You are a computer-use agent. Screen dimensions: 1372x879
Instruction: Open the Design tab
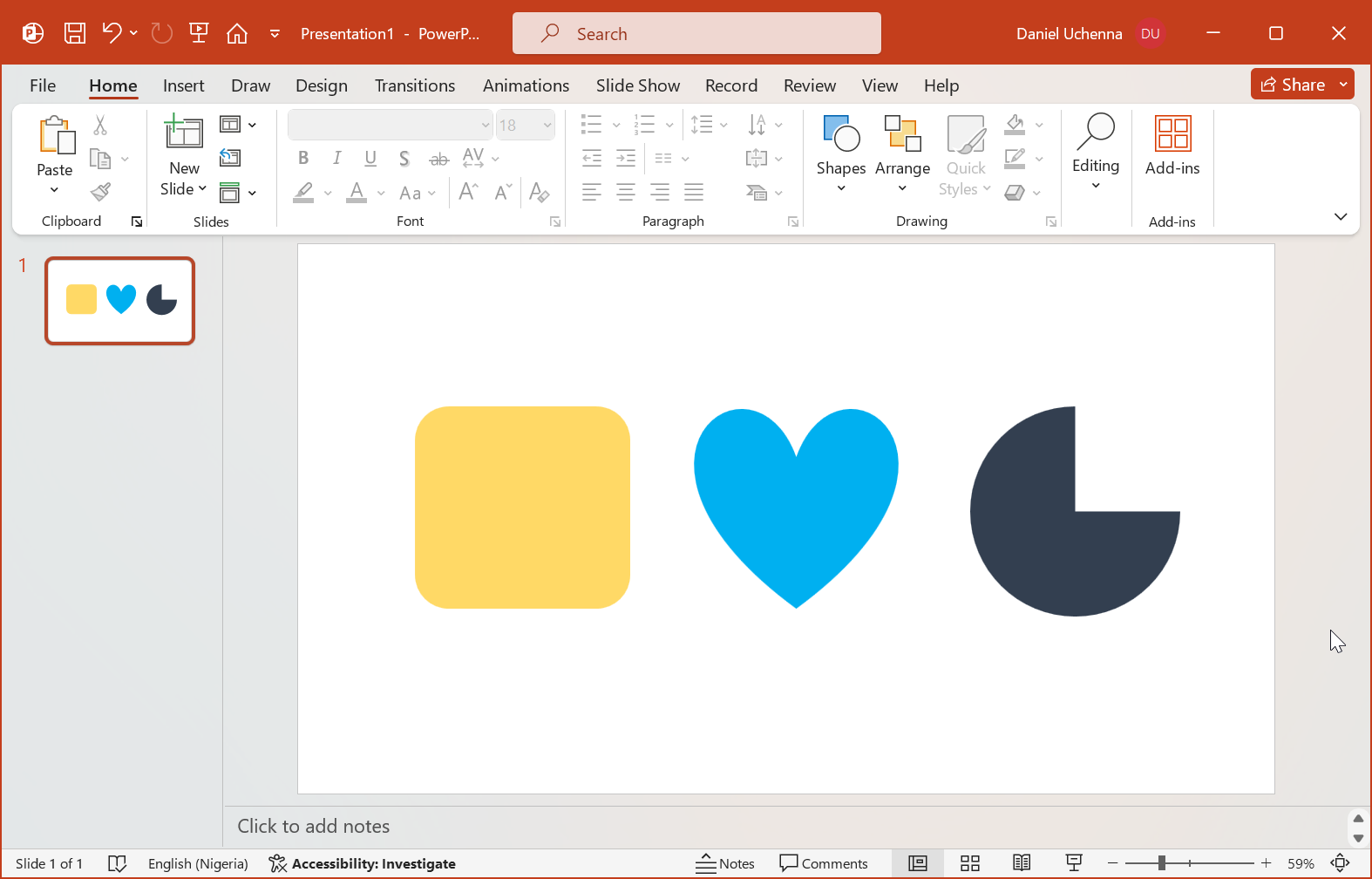(x=321, y=85)
